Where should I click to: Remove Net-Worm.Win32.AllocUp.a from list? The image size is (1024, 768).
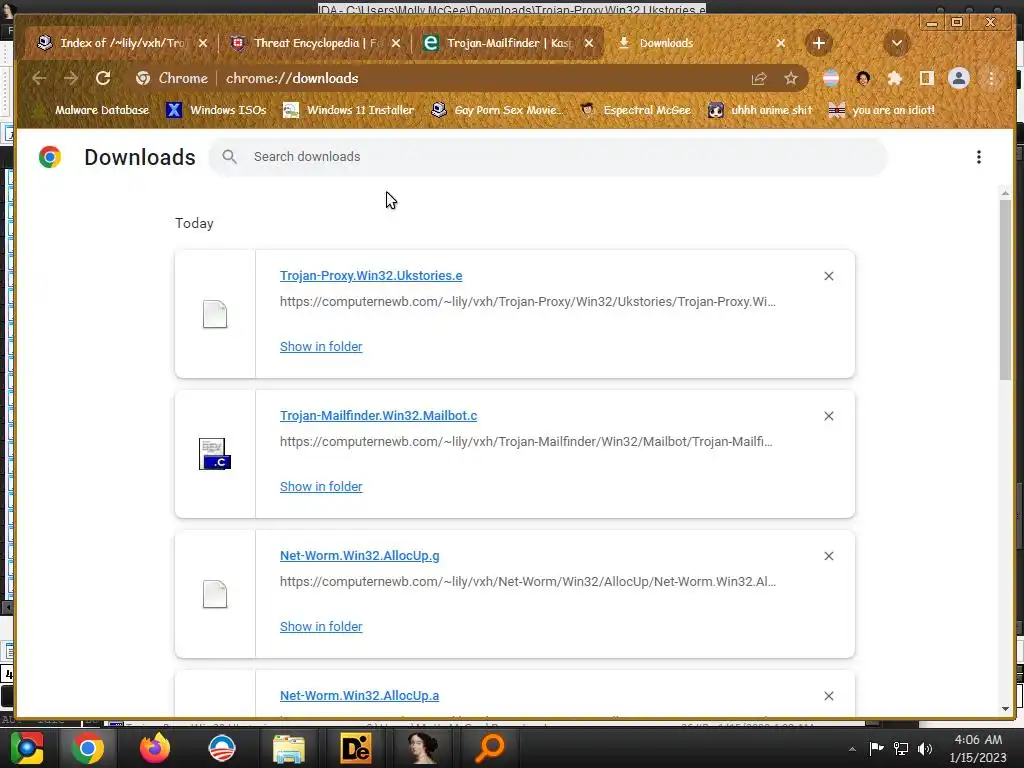[x=829, y=696]
